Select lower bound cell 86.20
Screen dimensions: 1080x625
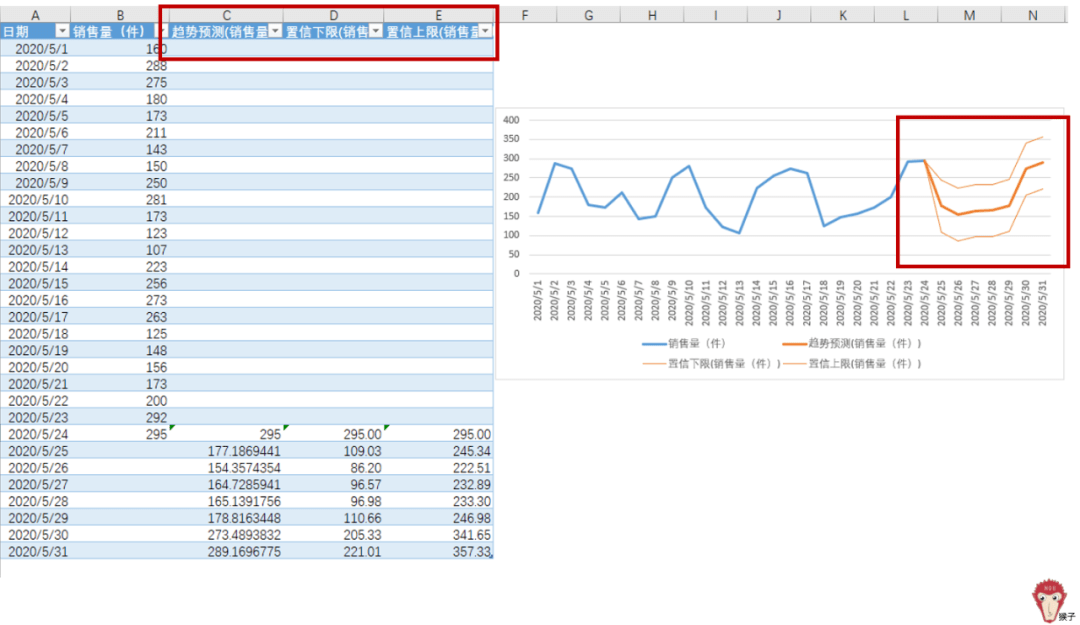[333, 468]
